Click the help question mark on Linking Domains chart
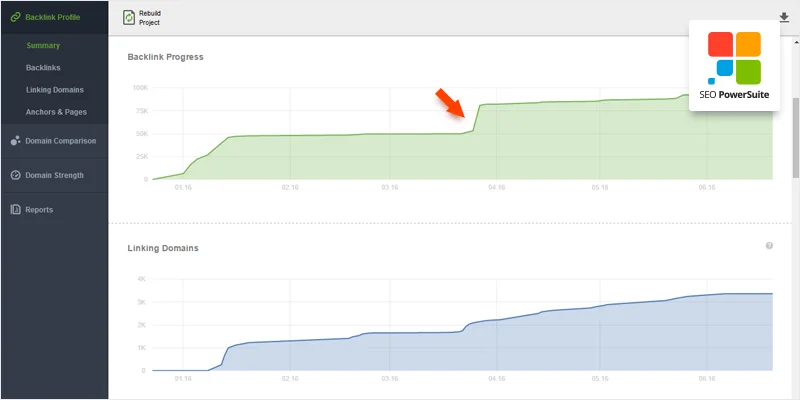 769,245
